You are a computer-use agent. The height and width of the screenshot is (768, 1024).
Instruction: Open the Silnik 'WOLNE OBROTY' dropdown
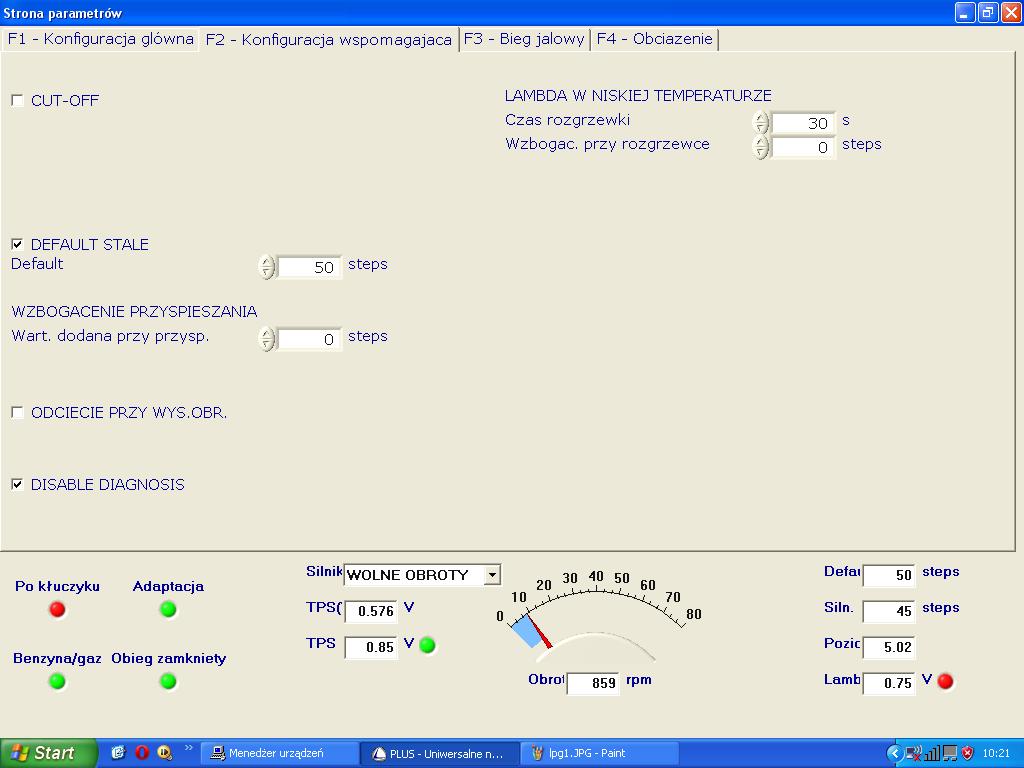(491, 575)
